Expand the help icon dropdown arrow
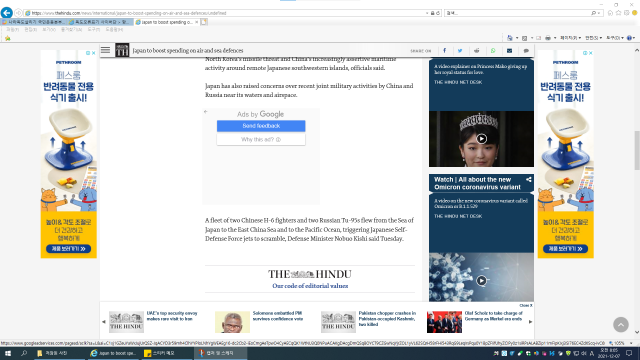This screenshot has height=360, width=640. [x=633, y=38]
